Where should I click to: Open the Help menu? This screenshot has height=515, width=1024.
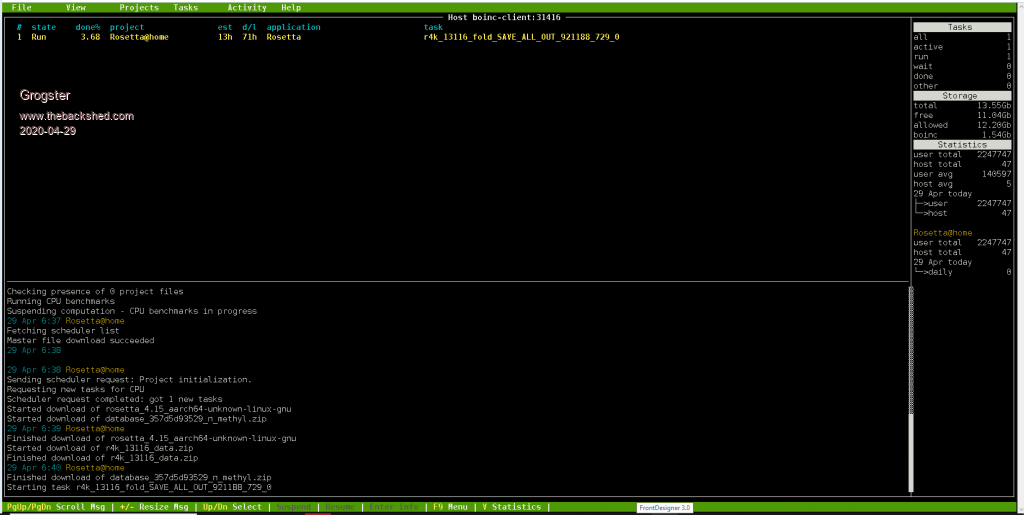click(291, 7)
